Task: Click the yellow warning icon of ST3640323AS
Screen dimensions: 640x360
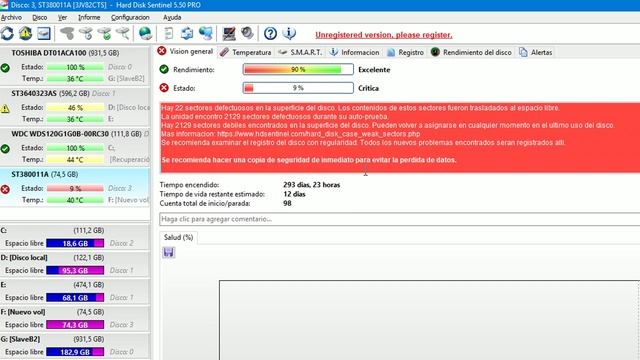Action: pyautogui.click(x=5, y=109)
